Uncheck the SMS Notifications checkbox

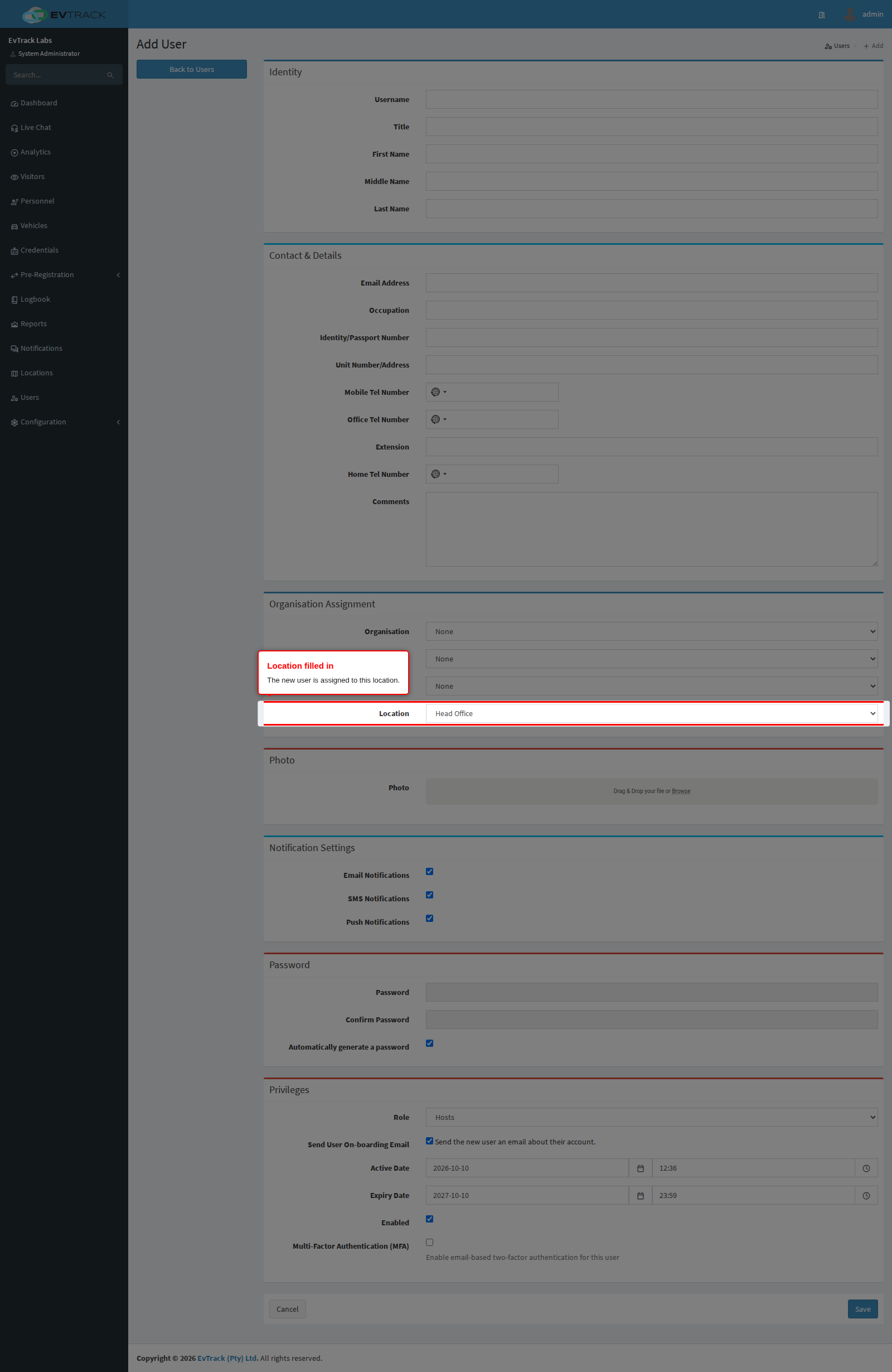click(429, 895)
